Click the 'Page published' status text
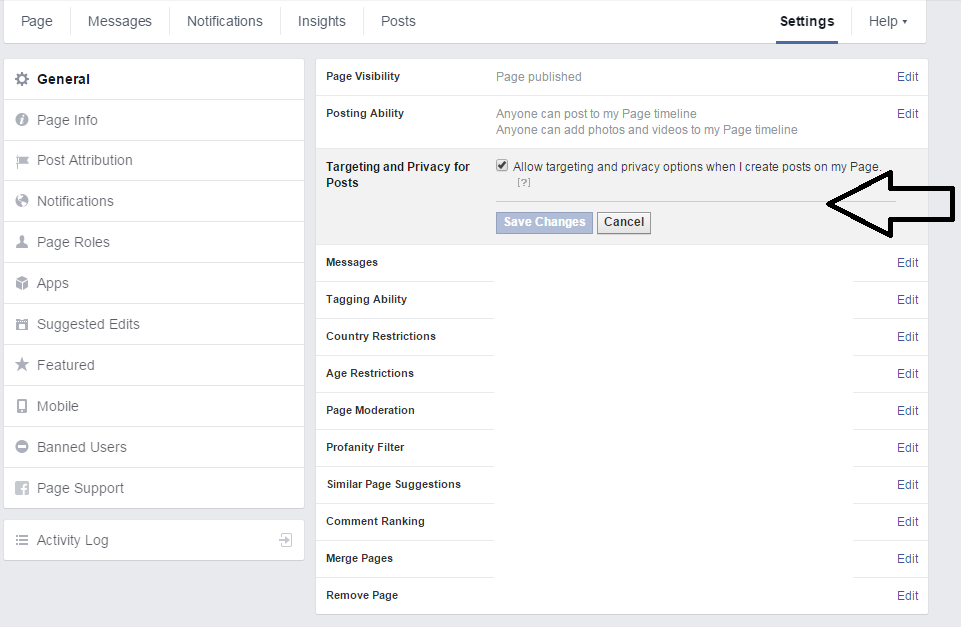Viewport: 961px width, 627px height. [x=539, y=77]
